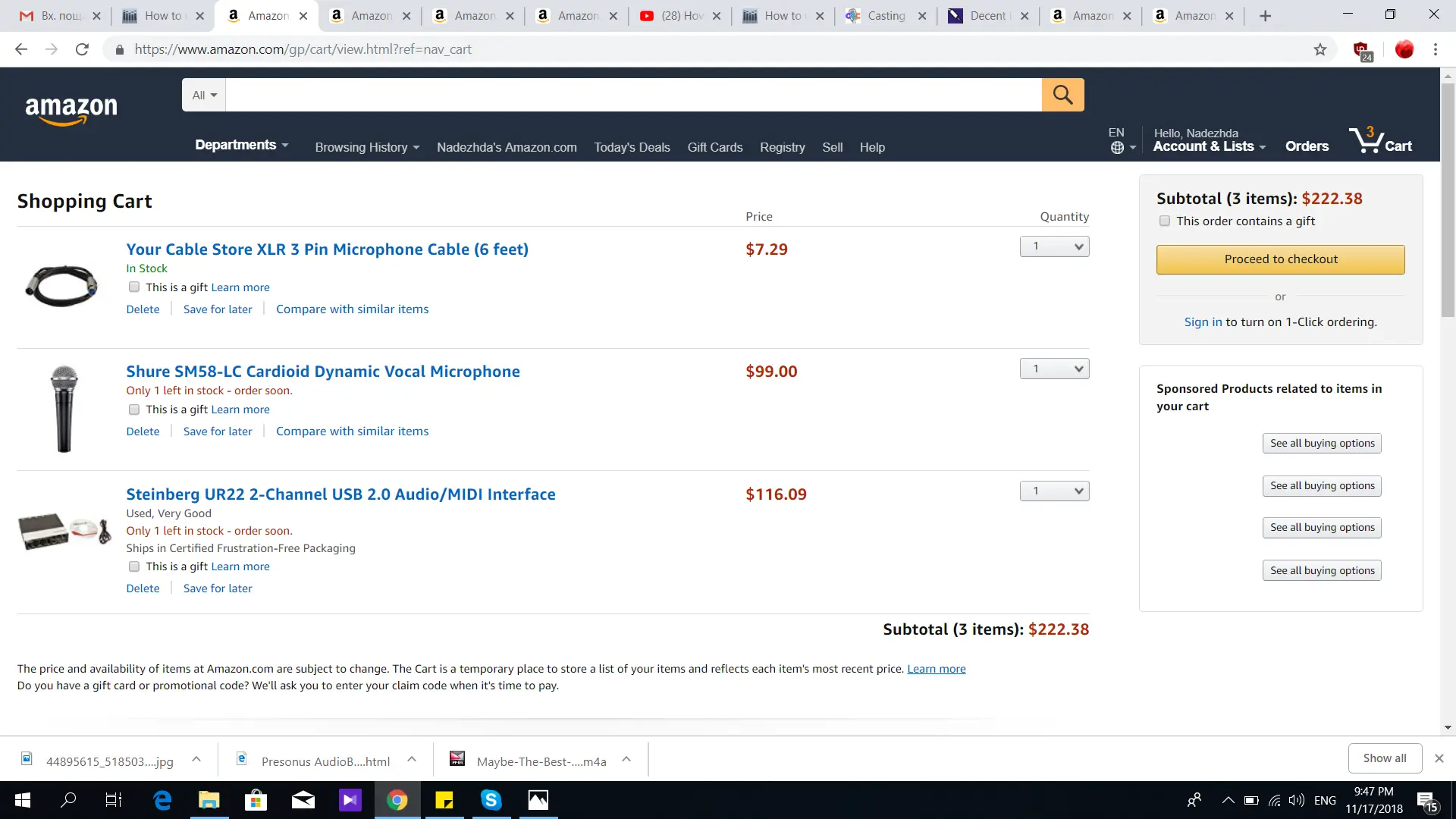1456x819 pixels.
Task: Click the Amazon logo
Action: (x=71, y=110)
